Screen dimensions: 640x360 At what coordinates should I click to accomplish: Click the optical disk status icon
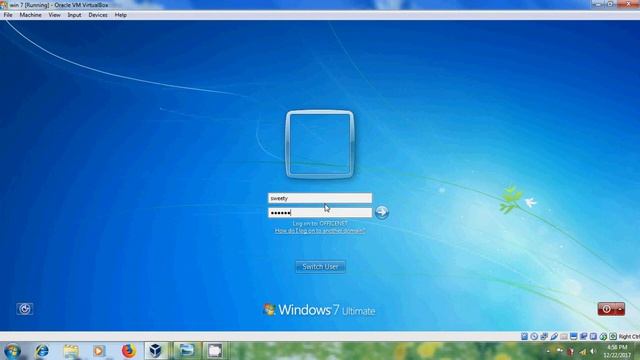click(x=534, y=336)
